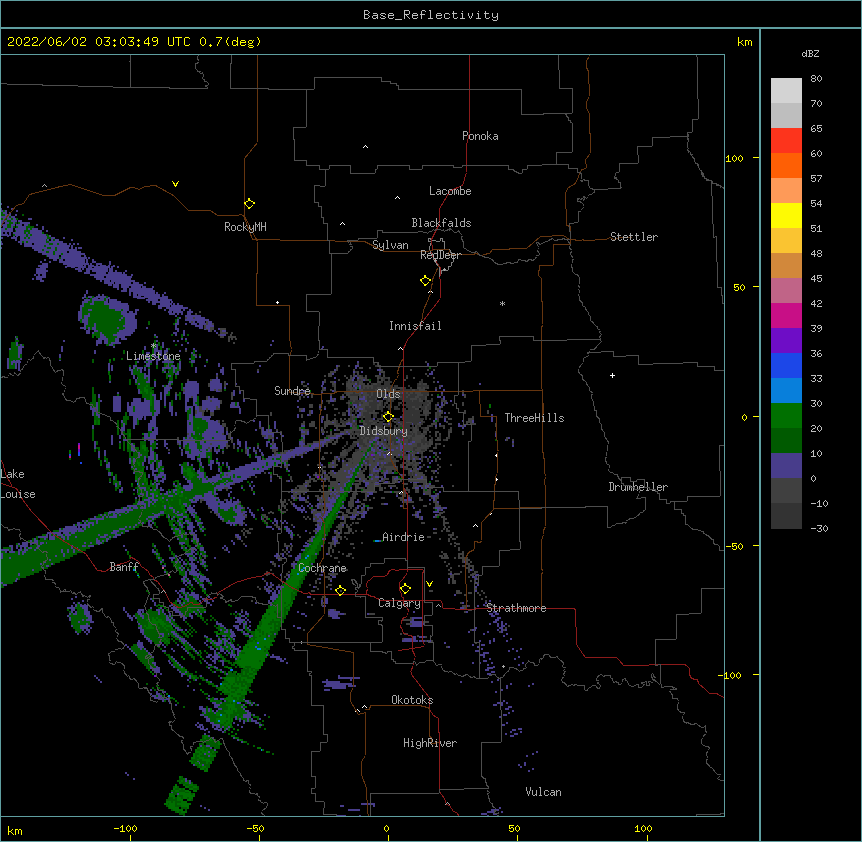The image size is (862, 842).
Task: Click the Innisfail label
Action: tap(415, 326)
